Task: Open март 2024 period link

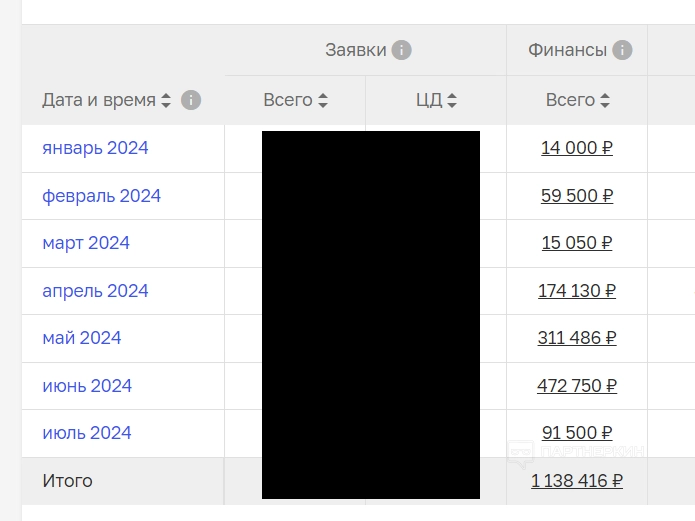Action: 86,243
